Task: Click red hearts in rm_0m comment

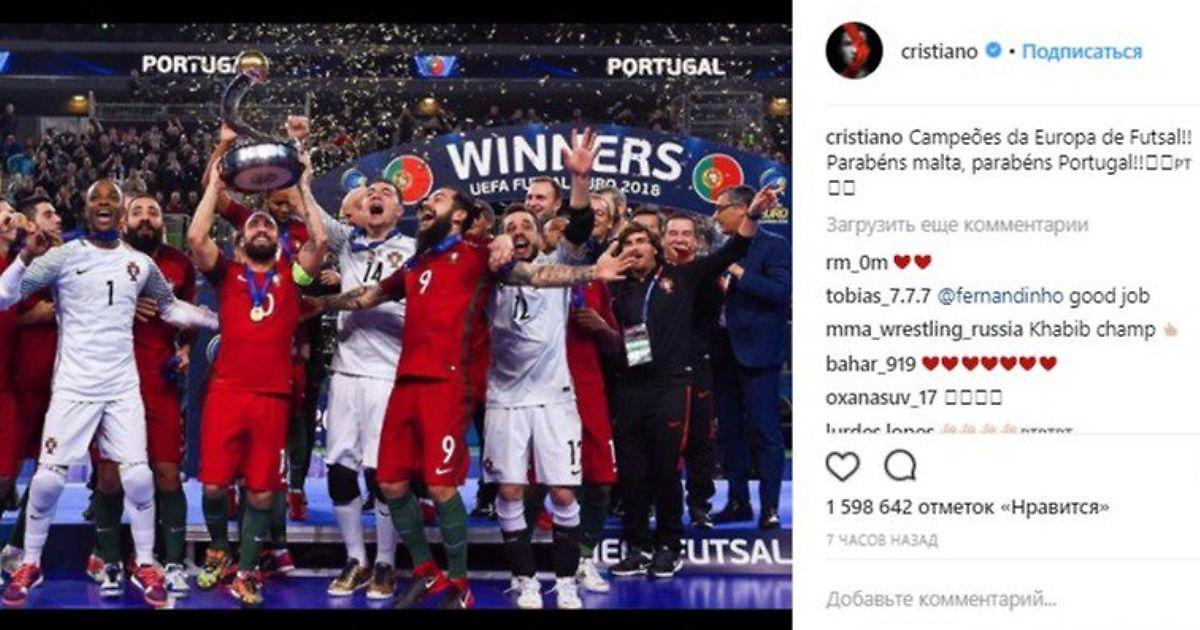Action: 912,262
